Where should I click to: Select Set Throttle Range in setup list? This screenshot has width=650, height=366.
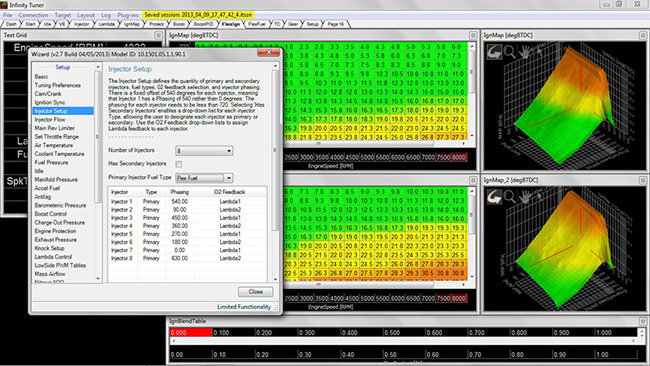[56, 137]
